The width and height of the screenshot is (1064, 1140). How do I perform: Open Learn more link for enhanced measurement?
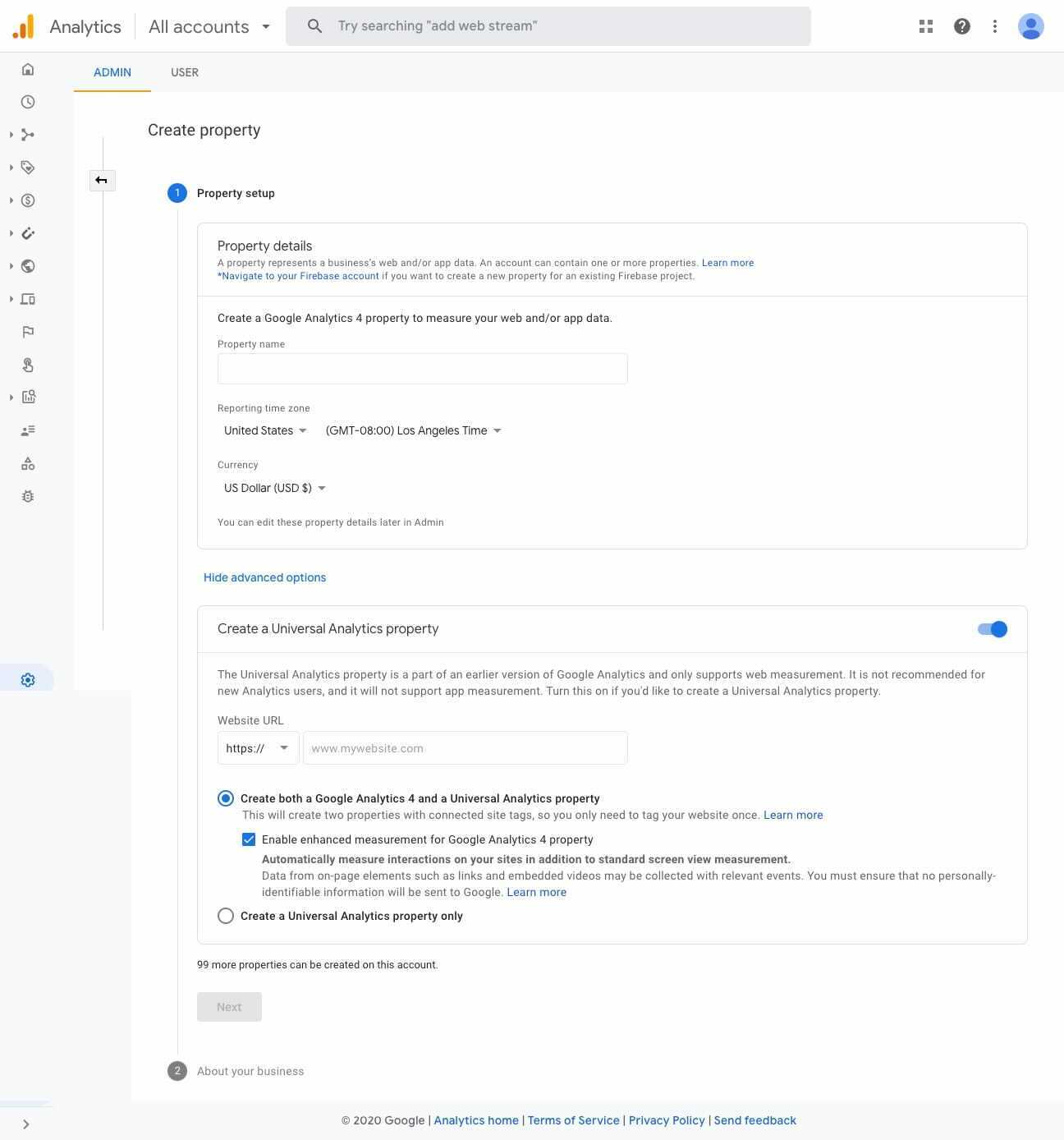point(537,892)
